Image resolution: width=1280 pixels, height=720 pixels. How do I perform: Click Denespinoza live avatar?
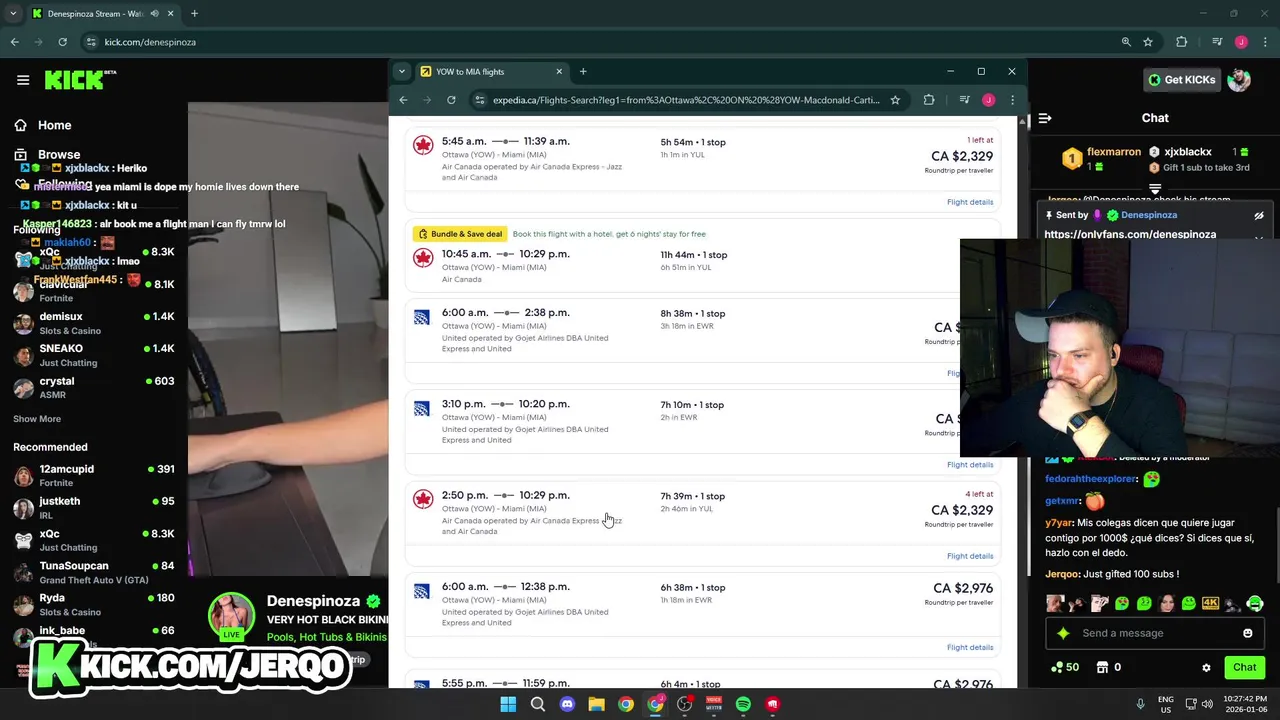pyautogui.click(x=231, y=615)
